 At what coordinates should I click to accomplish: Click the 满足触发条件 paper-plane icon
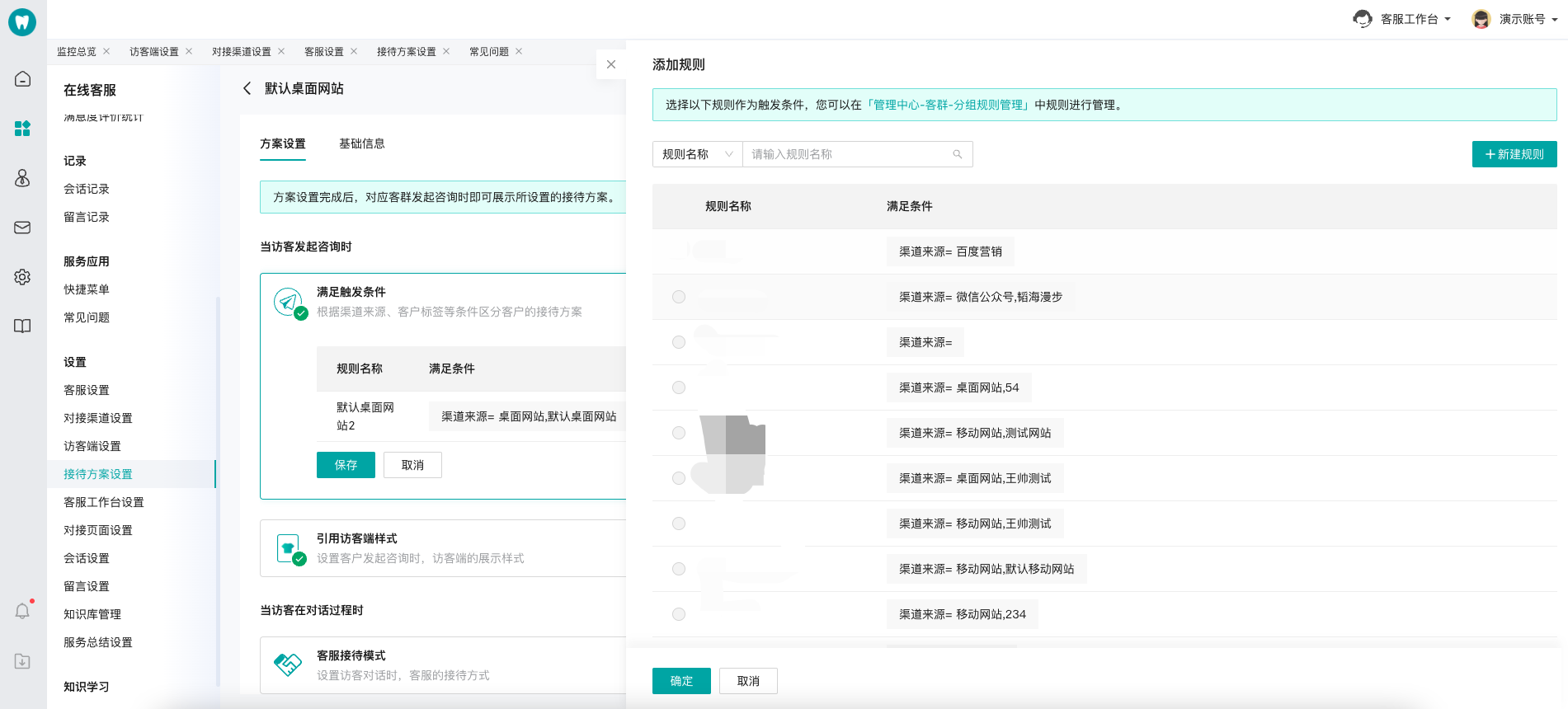click(x=289, y=302)
